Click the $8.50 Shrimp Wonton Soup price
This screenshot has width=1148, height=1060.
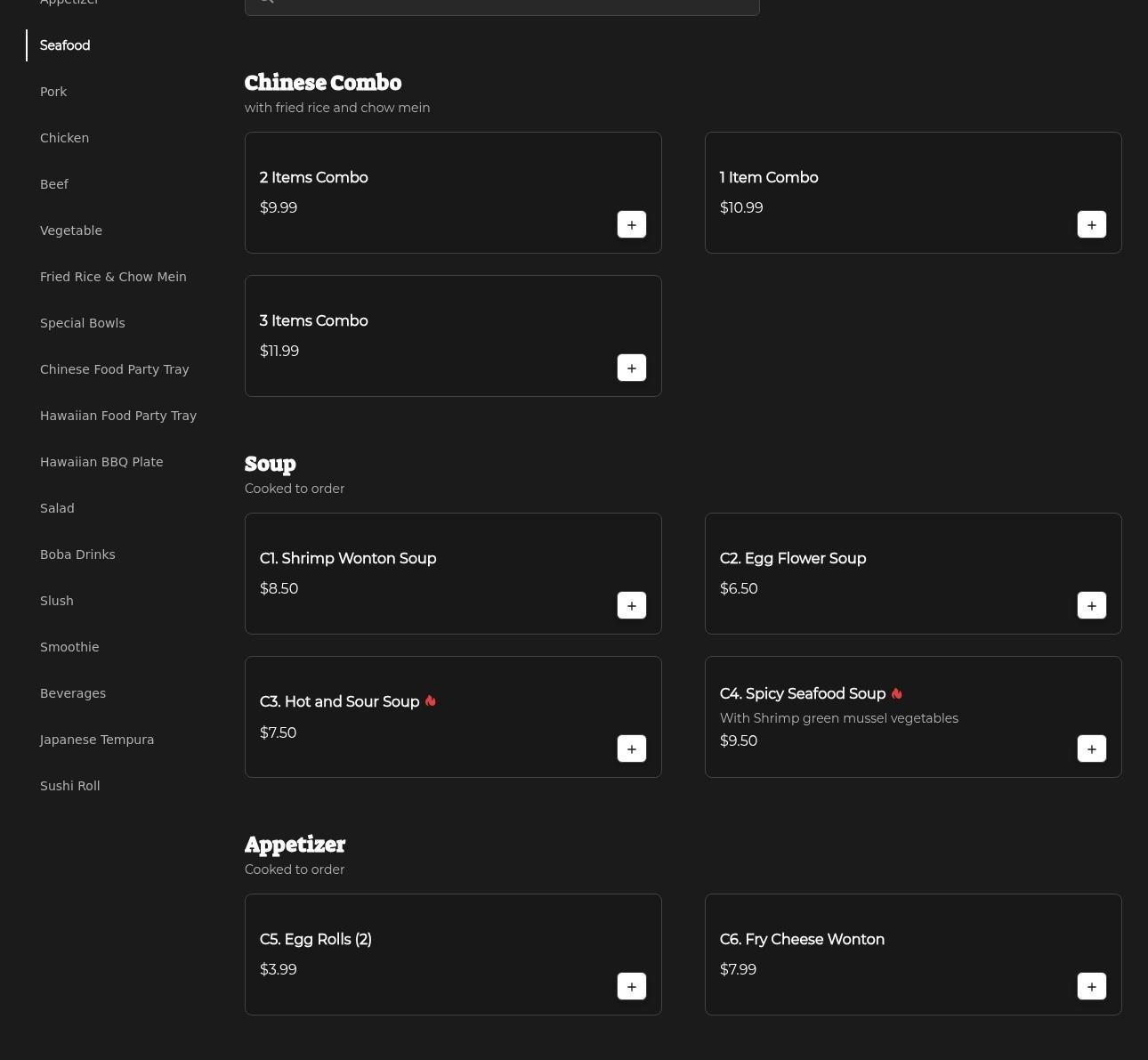tap(279, 588)
